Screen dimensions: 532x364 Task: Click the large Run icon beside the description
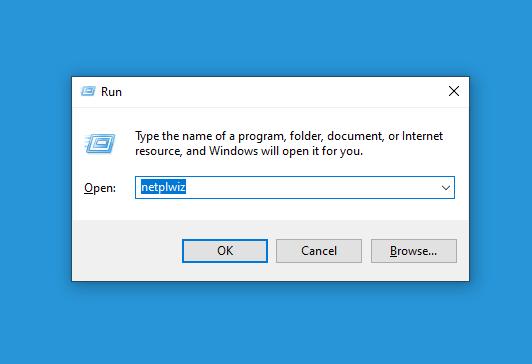click(100, 143)
